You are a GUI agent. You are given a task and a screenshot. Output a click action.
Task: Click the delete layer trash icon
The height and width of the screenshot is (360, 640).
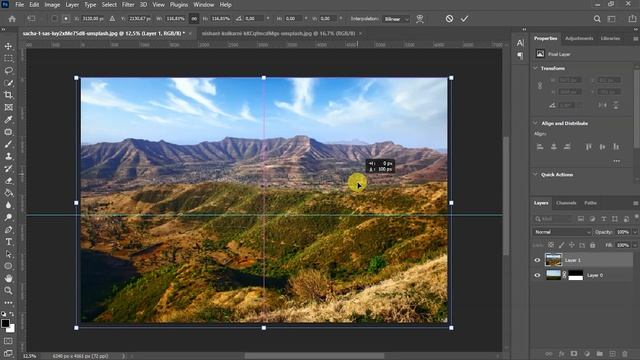coord(625,353)
